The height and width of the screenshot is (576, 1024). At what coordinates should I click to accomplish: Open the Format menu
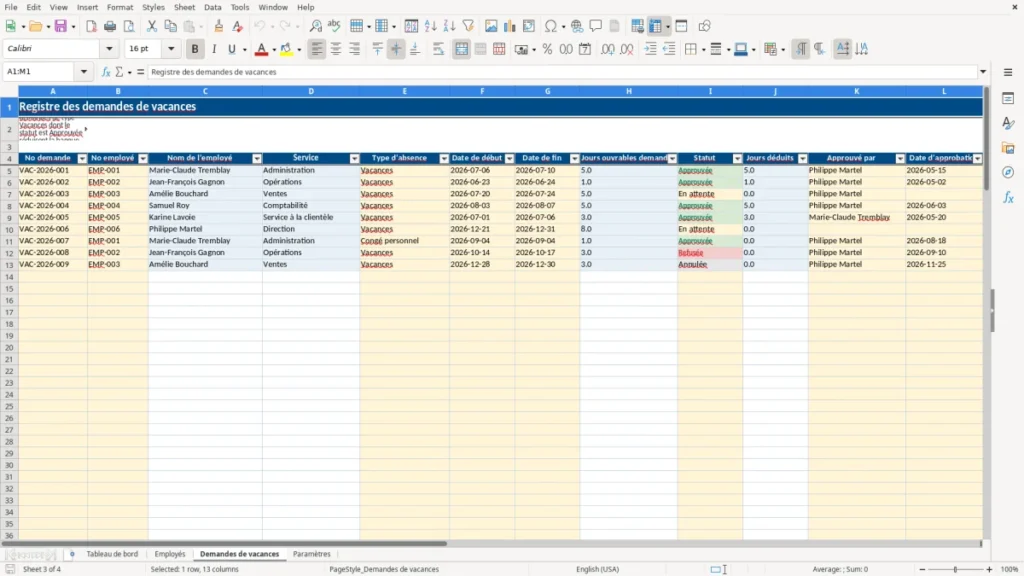[120, 7]
